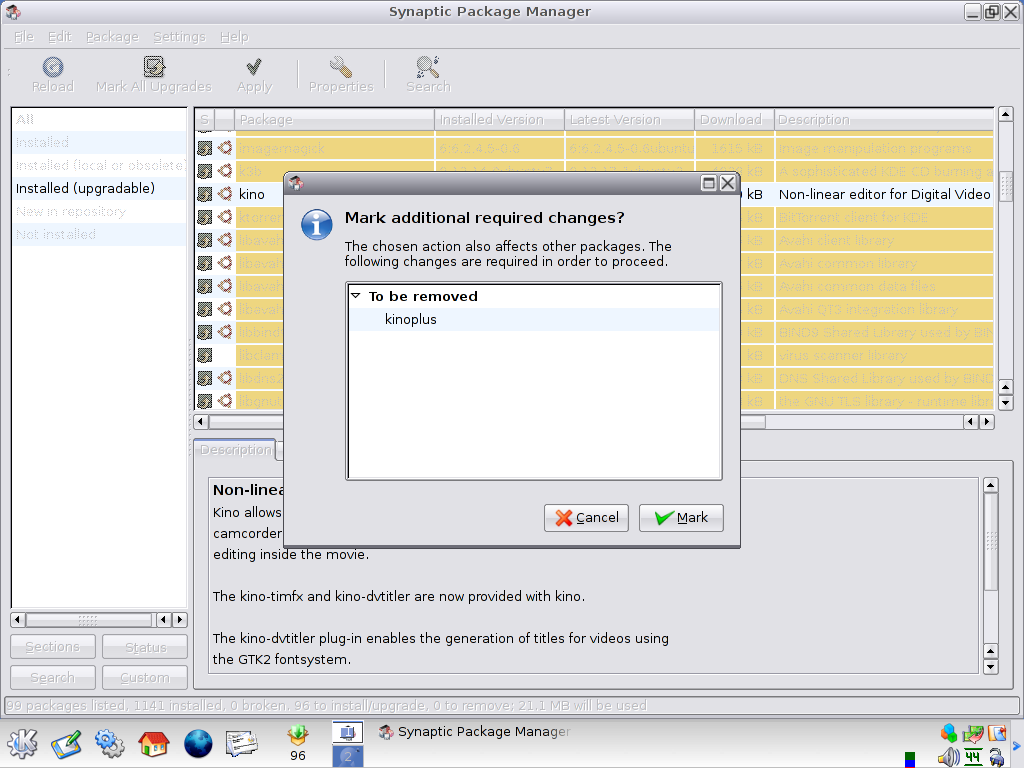
Task: Click package list scroll down arrow
Action: click(x=1006, y=403)
